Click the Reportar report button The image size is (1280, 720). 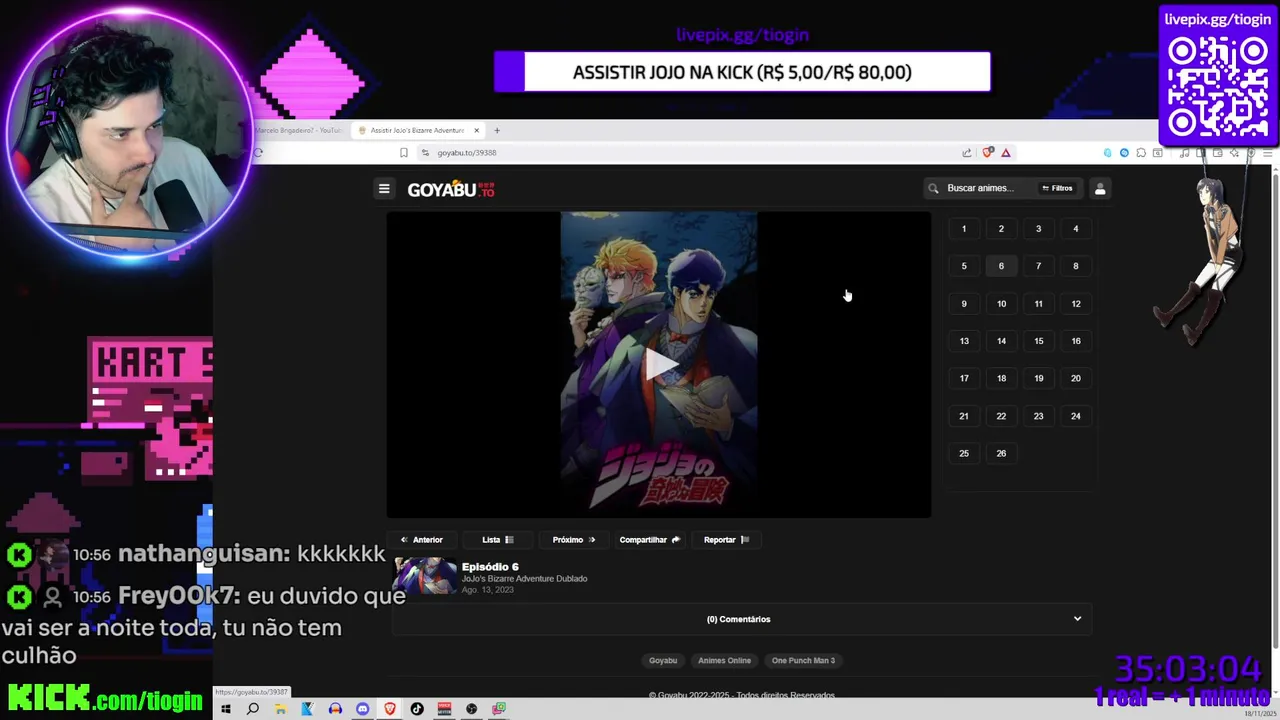pos(726,540)
